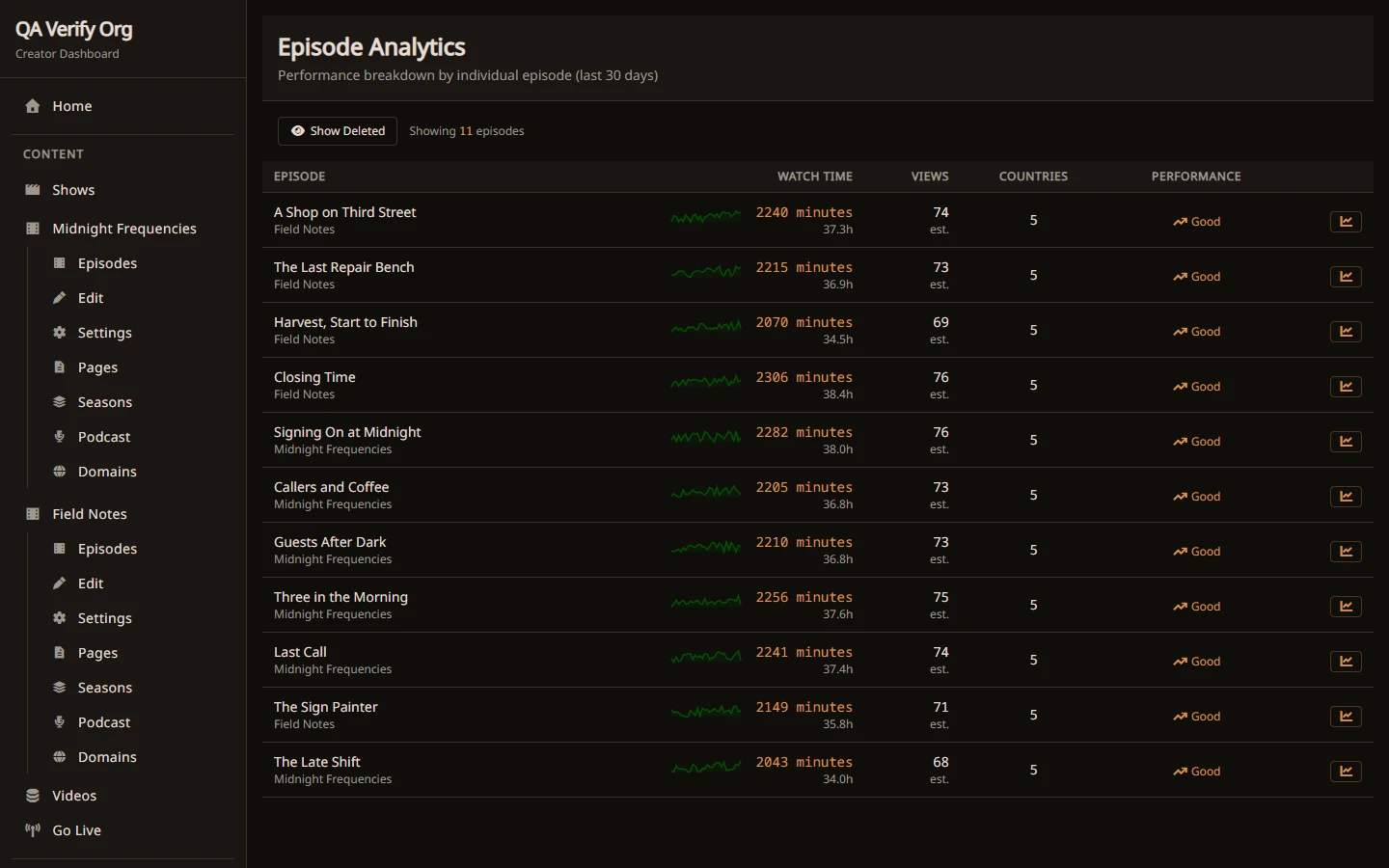This screenshot has height=868, width=1389.
Task: Open analytics chart for The Sign Painter
Action: [x=1346, y=717]
